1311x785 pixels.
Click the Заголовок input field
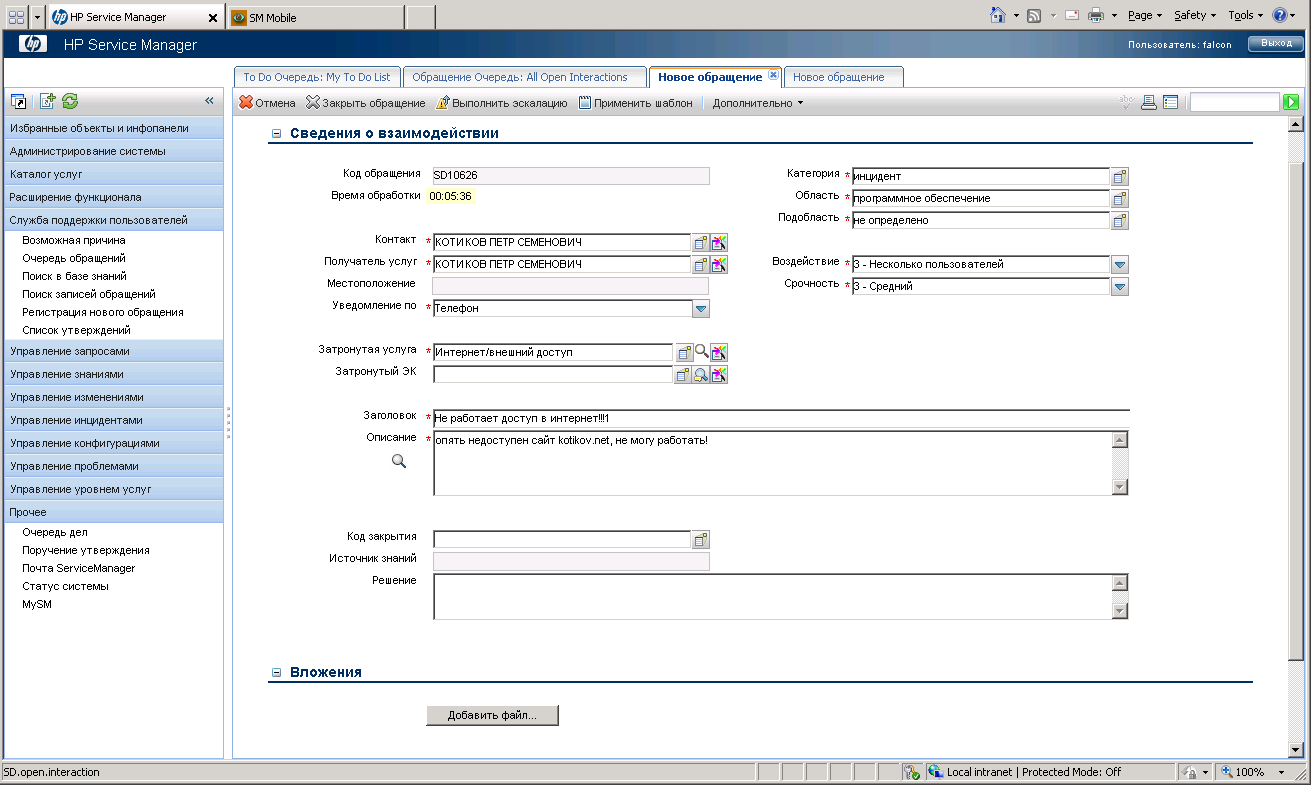[781, 418]
